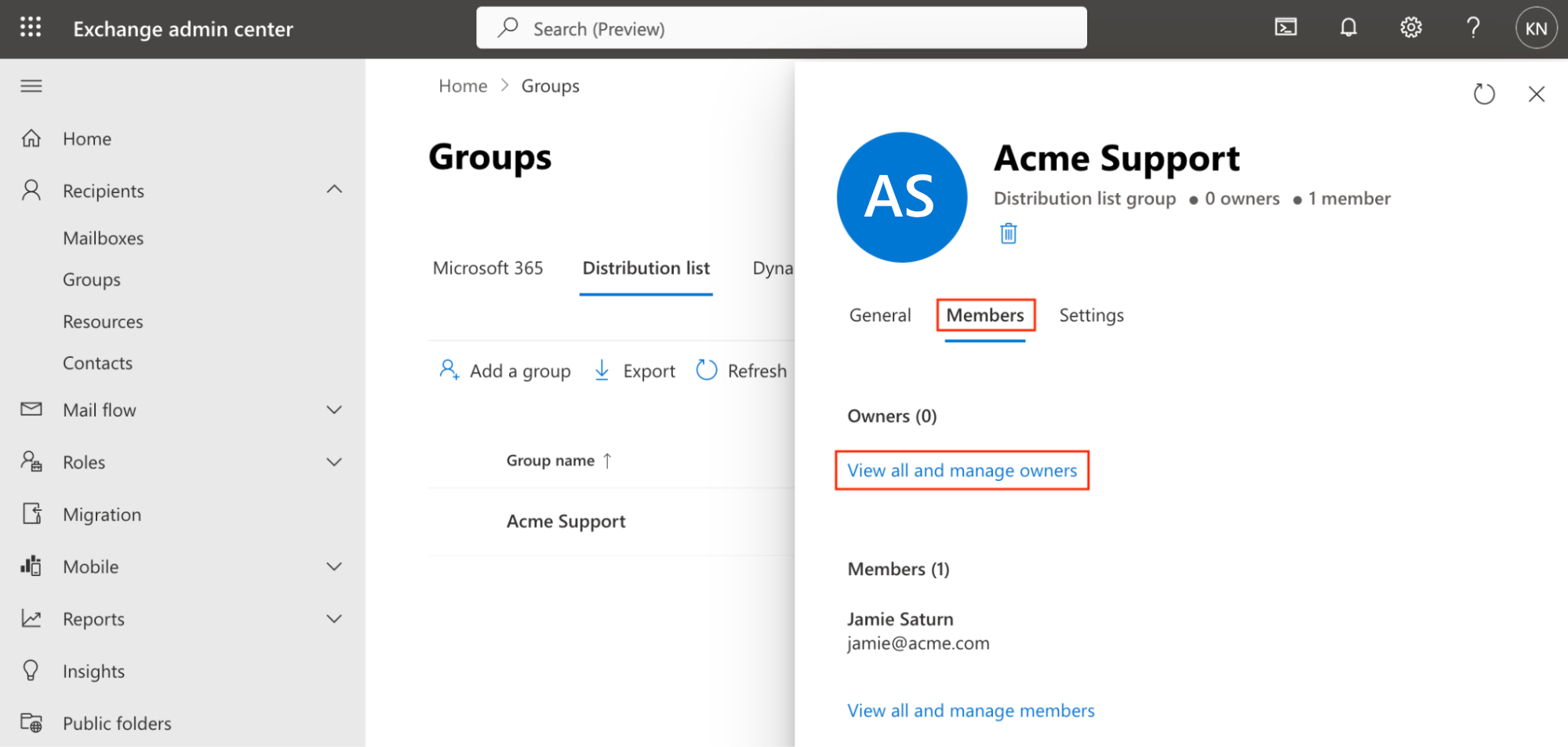
Task: Click the Home breadcrumb link
Action: pyautogui.click(x=463, y=86)
